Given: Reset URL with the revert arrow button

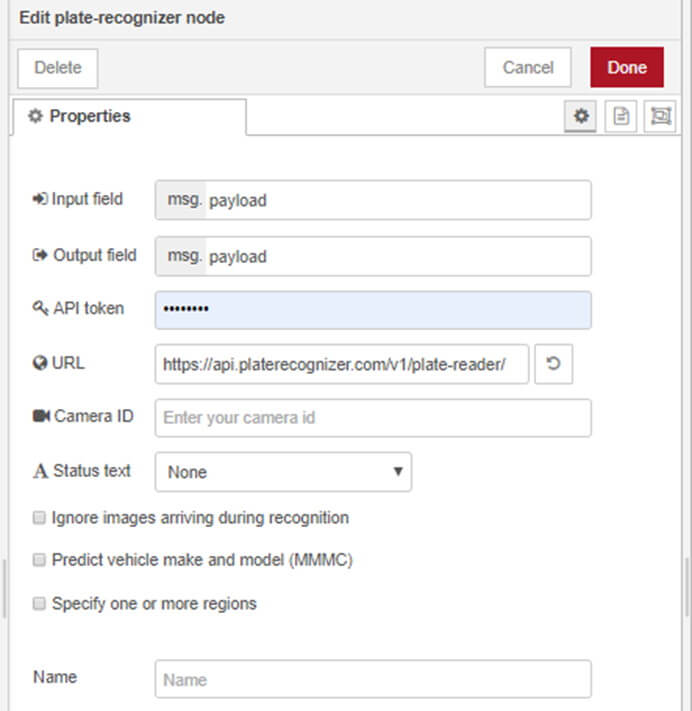Looking at the screenshot, I should pyautogui.click(x=553, y=364).
